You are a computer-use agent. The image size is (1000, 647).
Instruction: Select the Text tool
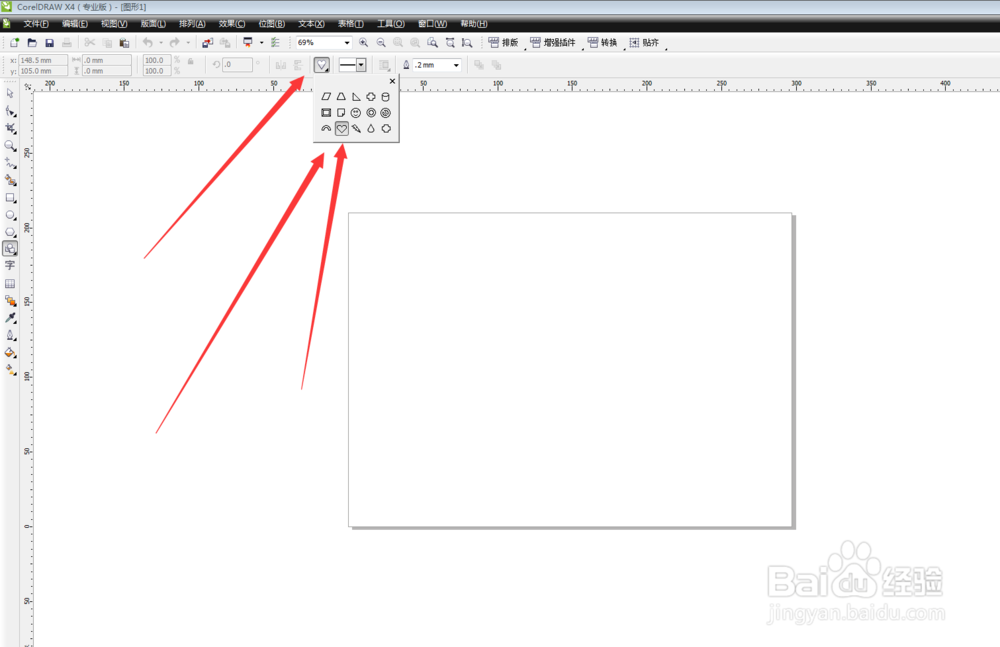point(10,265)
